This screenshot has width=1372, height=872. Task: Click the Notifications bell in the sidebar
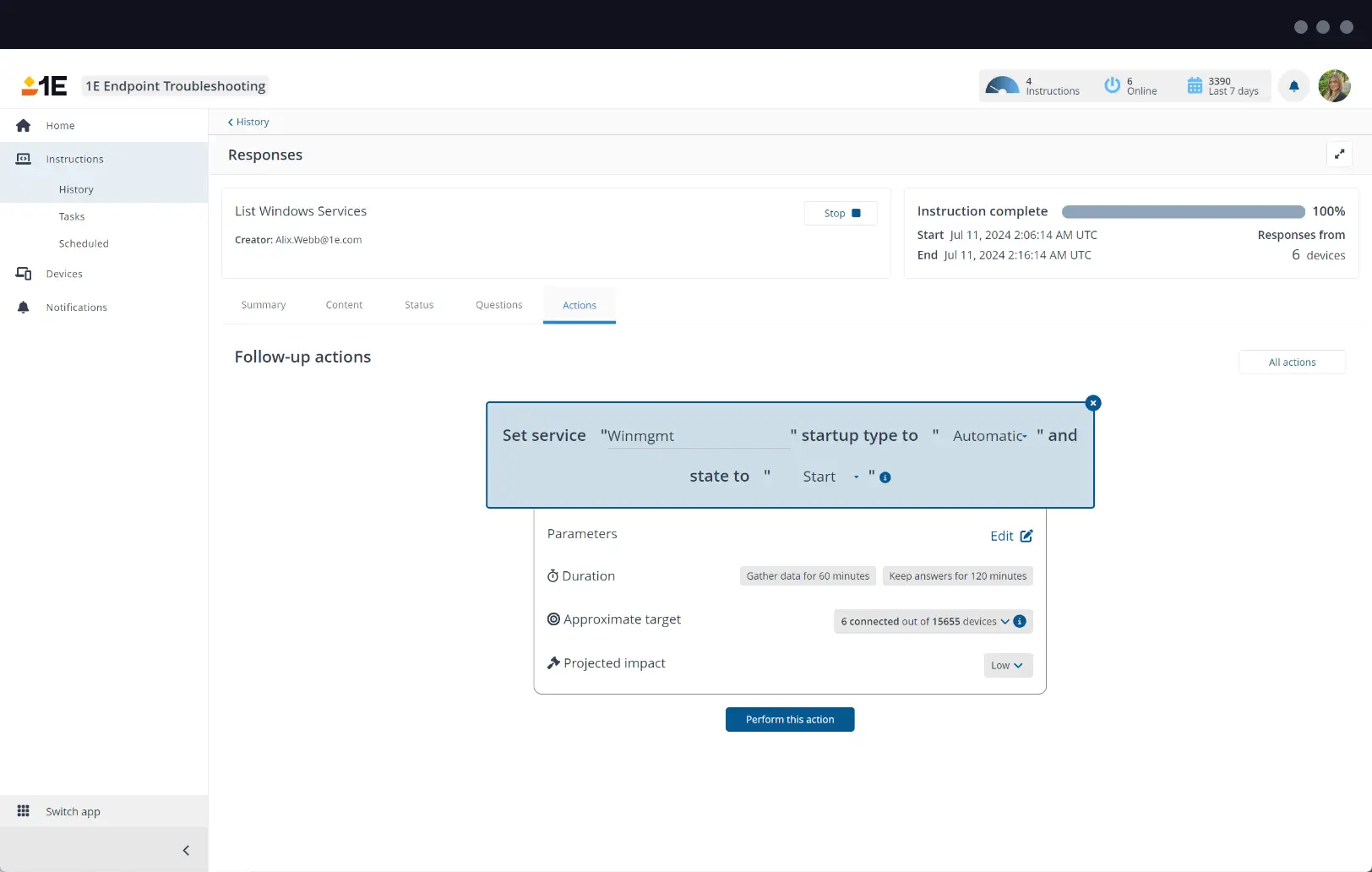point(23,307)
